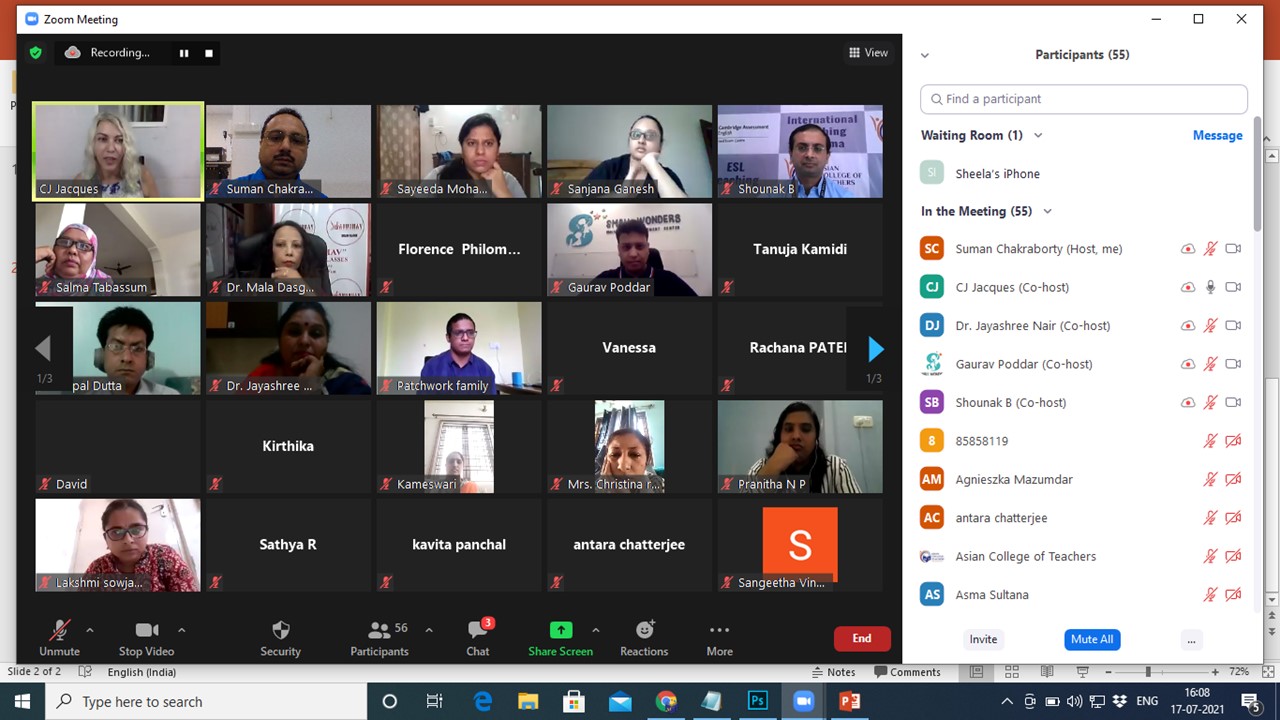Toggle the Participants panel
The width and height of the screenshot is (1280, 720).
[x=379, y=638]
